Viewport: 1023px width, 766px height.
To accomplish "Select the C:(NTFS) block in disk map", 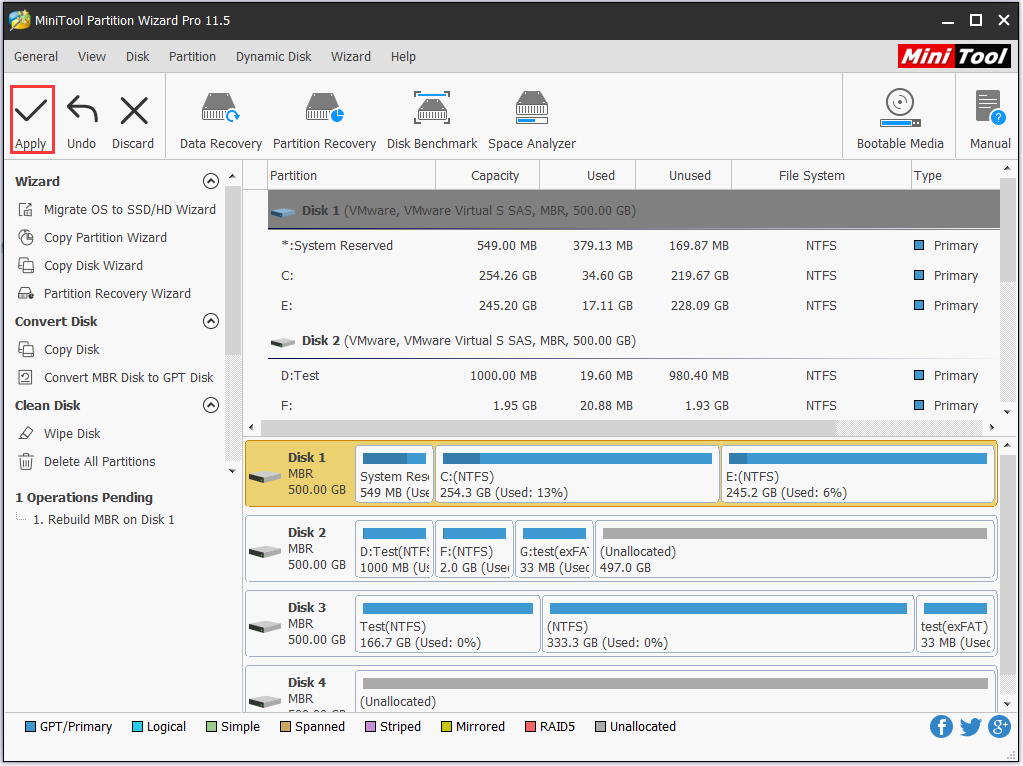I will pos(577,474).
